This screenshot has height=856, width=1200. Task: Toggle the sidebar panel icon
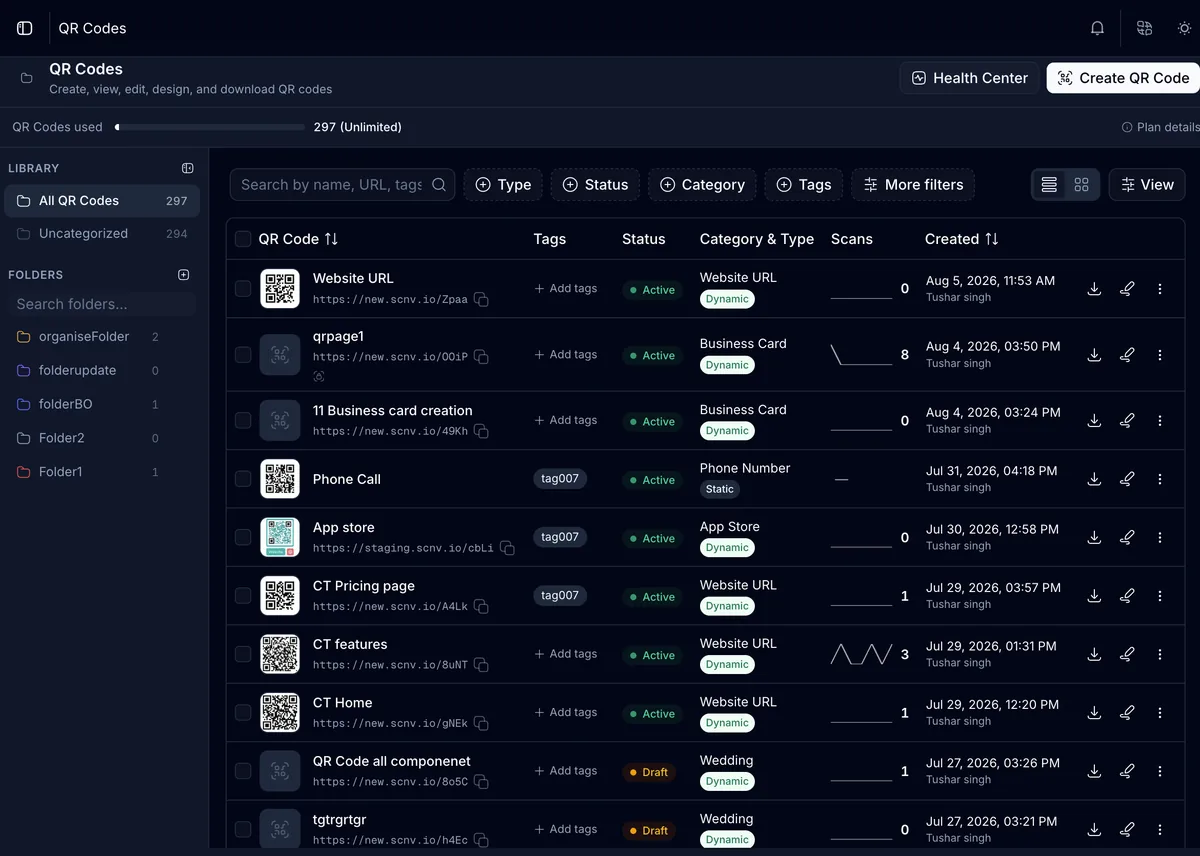coord(25,28)
